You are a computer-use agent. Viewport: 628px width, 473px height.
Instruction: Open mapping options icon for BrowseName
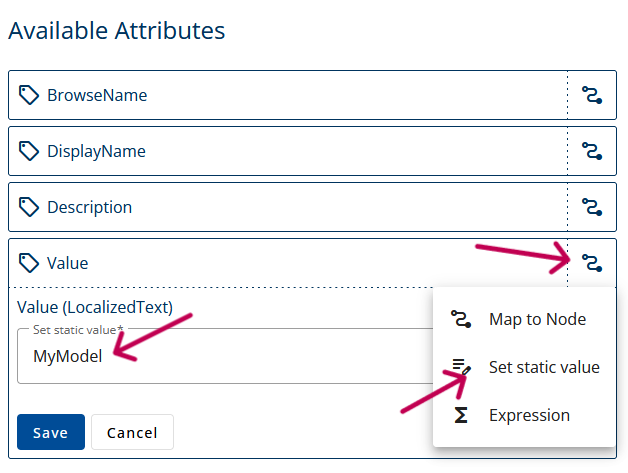click(592, 95)
